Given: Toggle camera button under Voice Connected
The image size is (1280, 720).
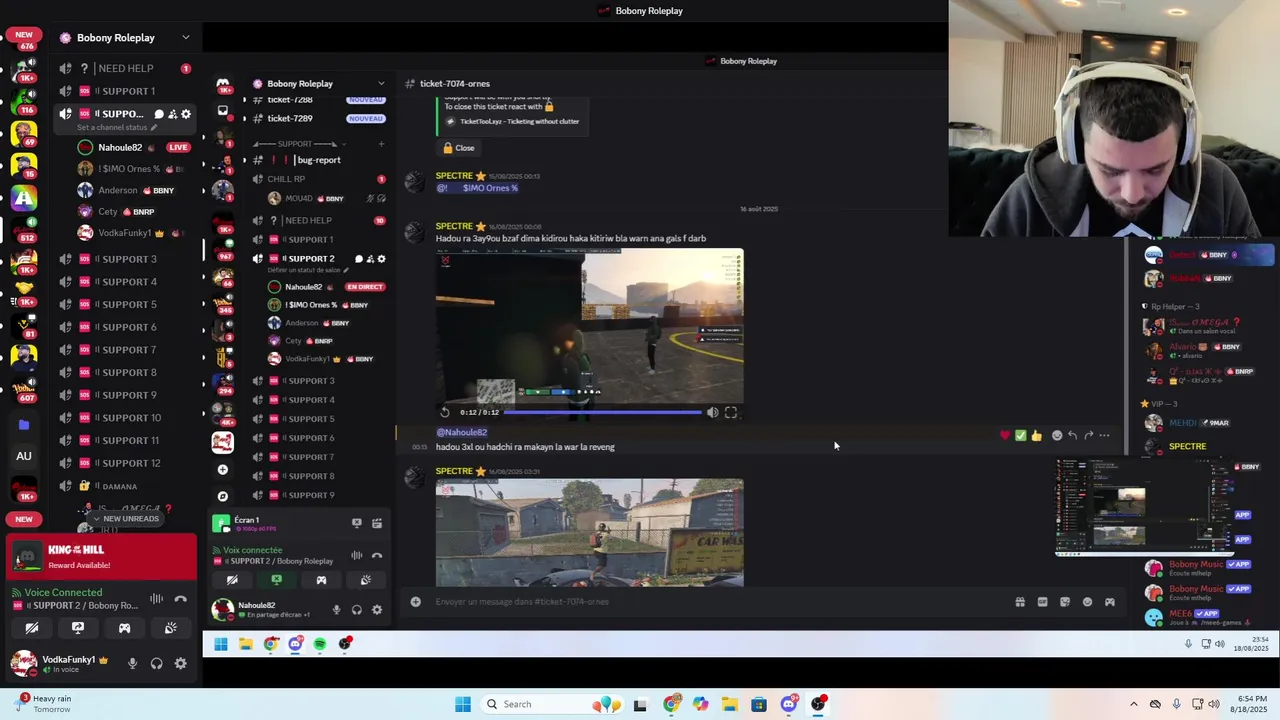Looking at the screenshot, I should coord(32,628).
